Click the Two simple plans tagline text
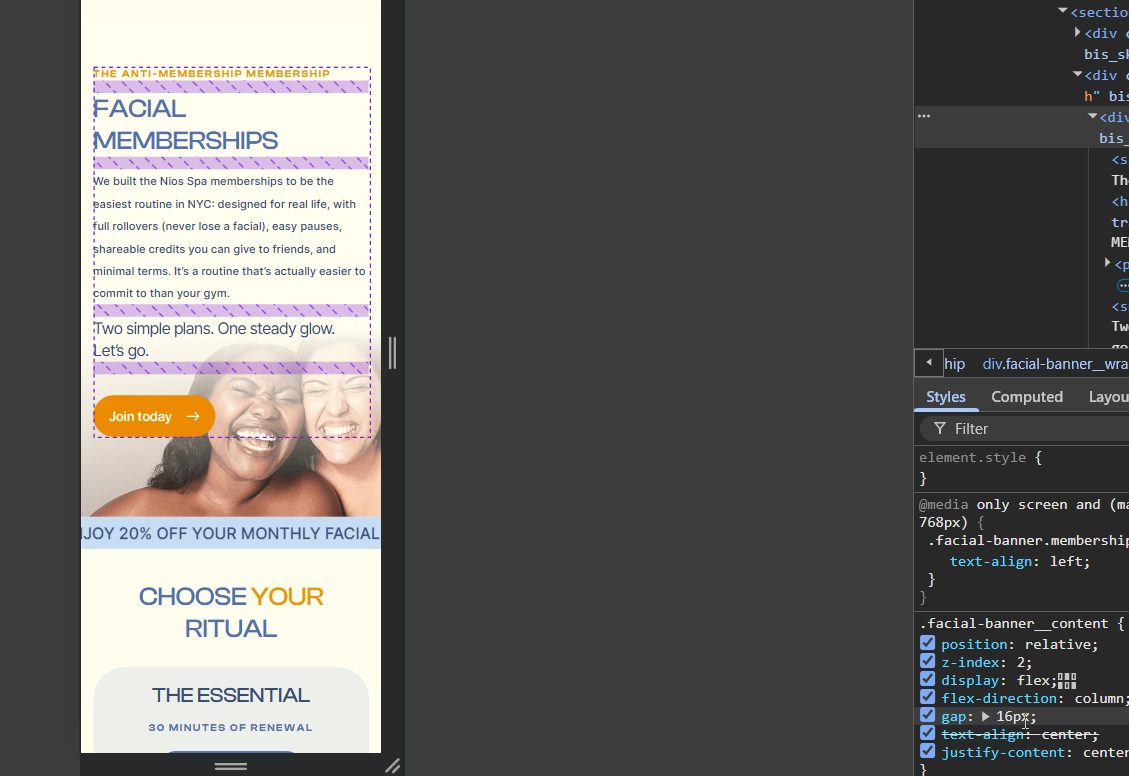 [214, 340]
